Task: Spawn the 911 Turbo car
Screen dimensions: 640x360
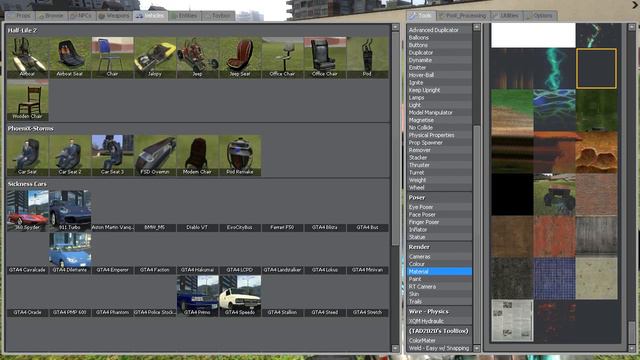Action: (x=70, y=211)
